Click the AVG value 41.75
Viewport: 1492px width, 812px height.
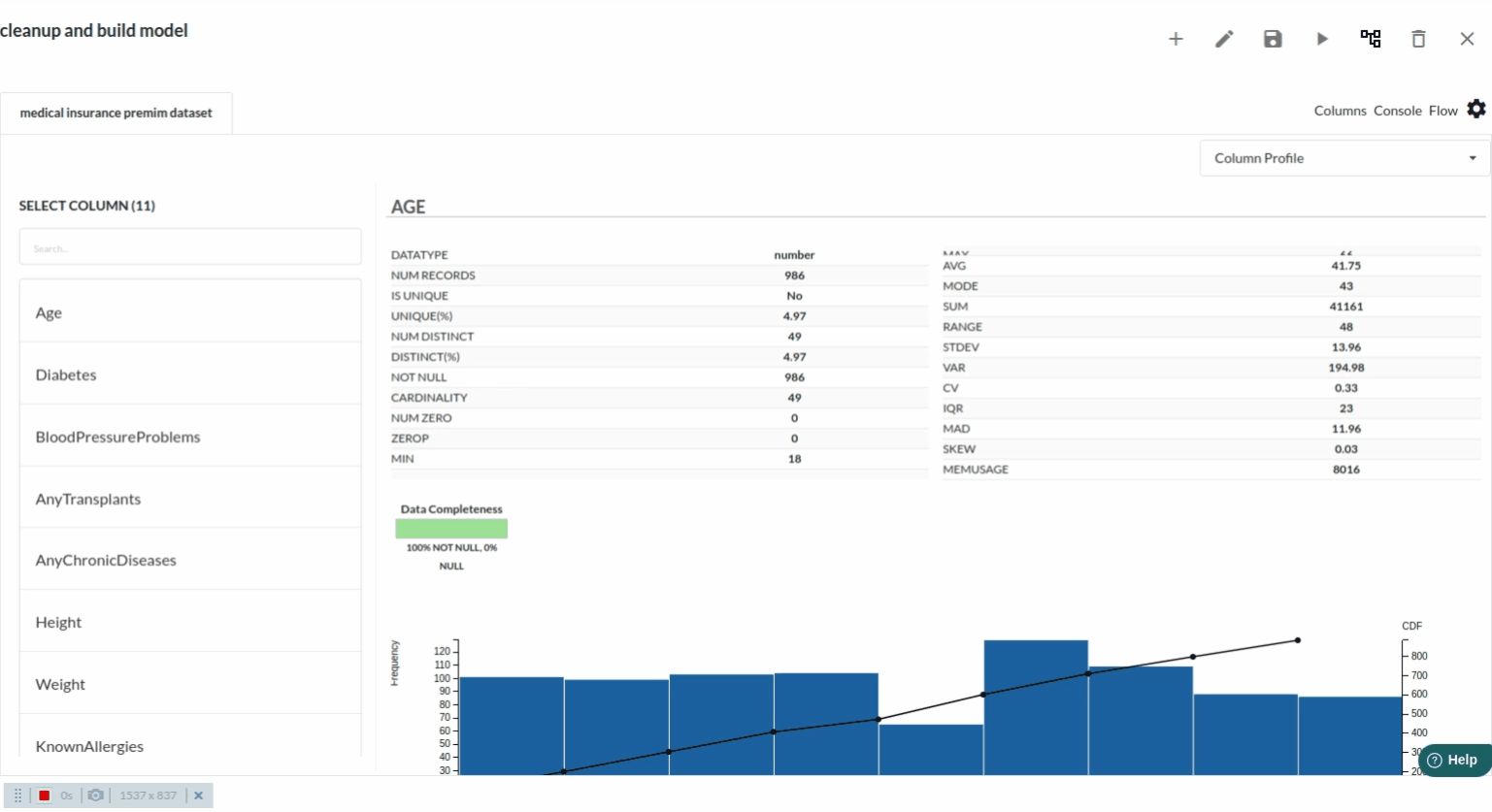[1346, 266]
